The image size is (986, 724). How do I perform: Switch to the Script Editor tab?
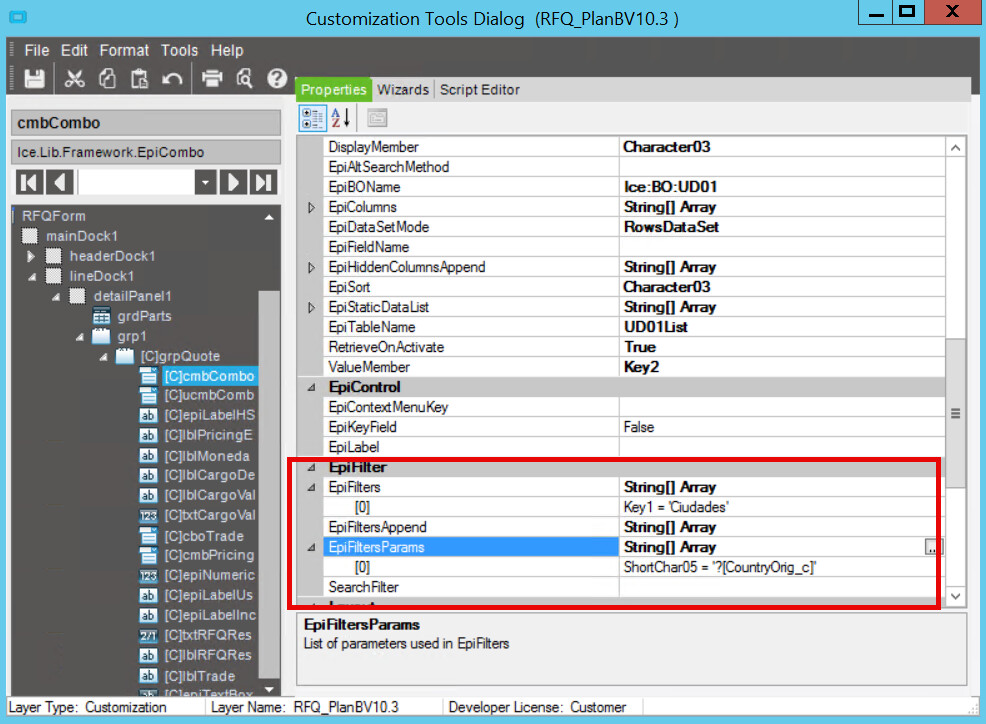pyautogui.click(x=480, y=90)
